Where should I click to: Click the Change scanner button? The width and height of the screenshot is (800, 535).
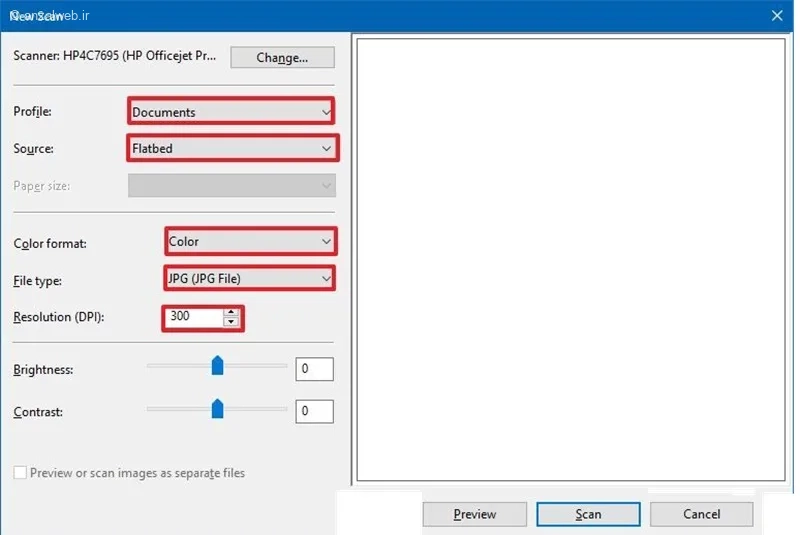281,57
